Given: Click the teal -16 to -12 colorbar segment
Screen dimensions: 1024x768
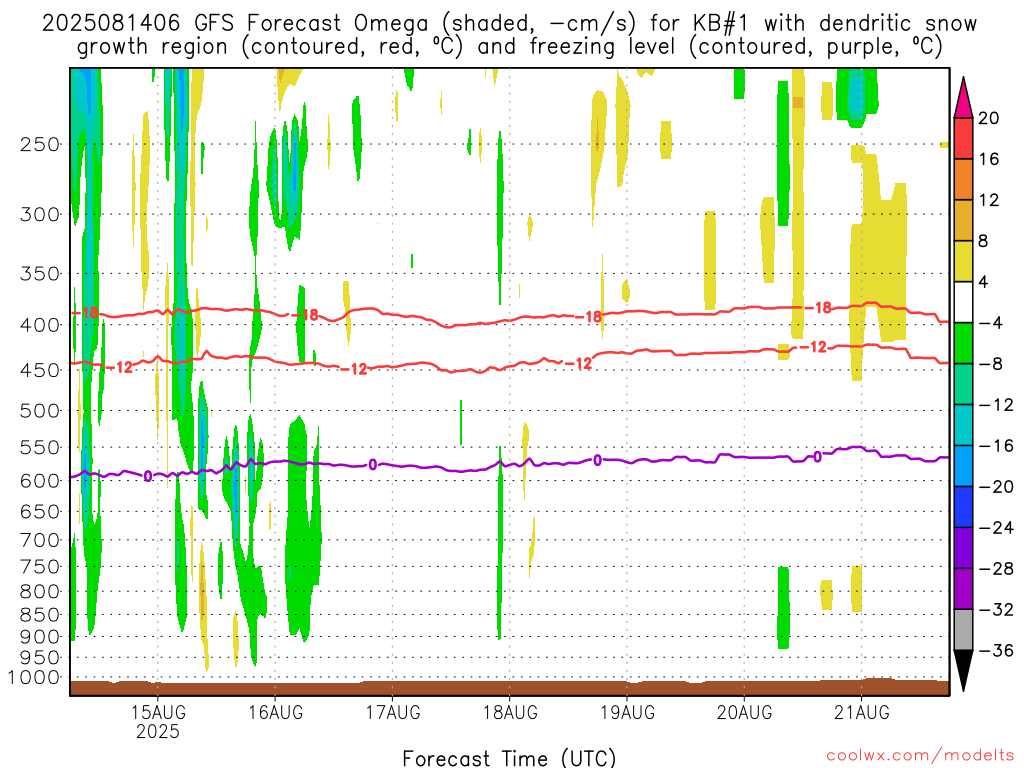Looking at the screenshot, I should coord(963,425).
